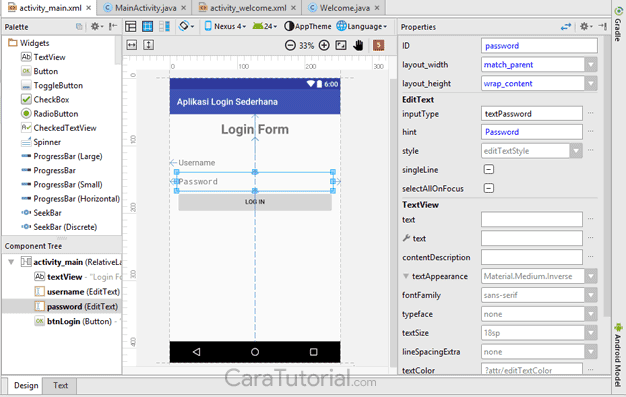Open the textSize dropdown
This screenshot has height=397, width=626.
point(591,333)
